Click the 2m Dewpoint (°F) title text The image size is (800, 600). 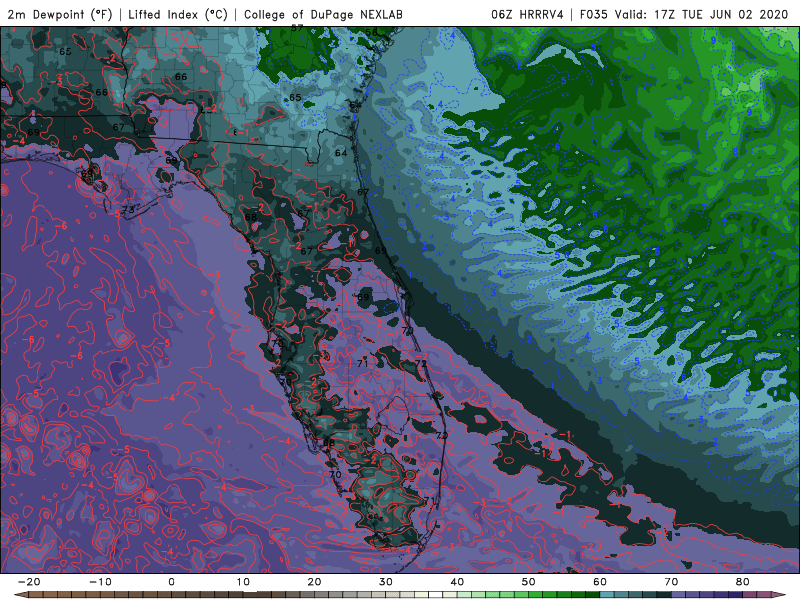point(60,14)
